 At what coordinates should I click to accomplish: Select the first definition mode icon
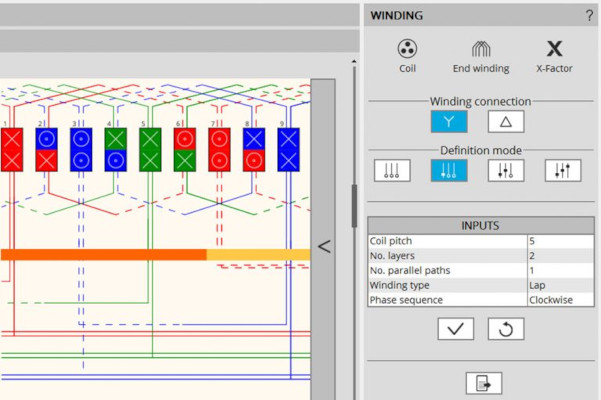pos(392,171)
